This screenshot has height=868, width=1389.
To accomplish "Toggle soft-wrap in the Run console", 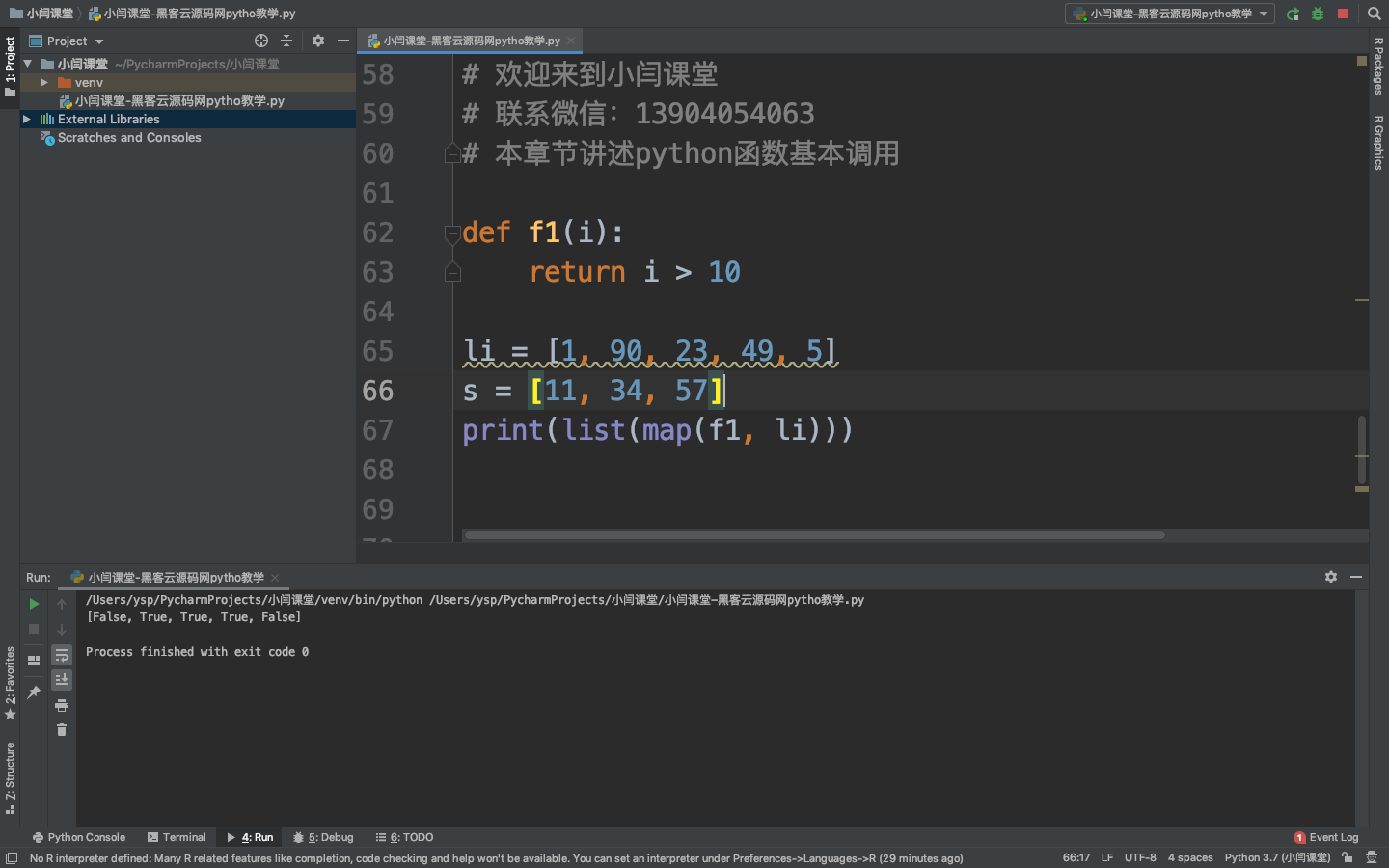I will pos(62,655).
